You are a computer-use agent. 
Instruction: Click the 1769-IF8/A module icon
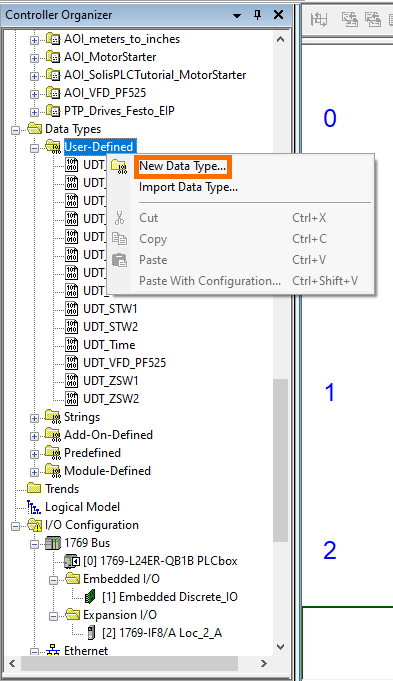(91, 633)
